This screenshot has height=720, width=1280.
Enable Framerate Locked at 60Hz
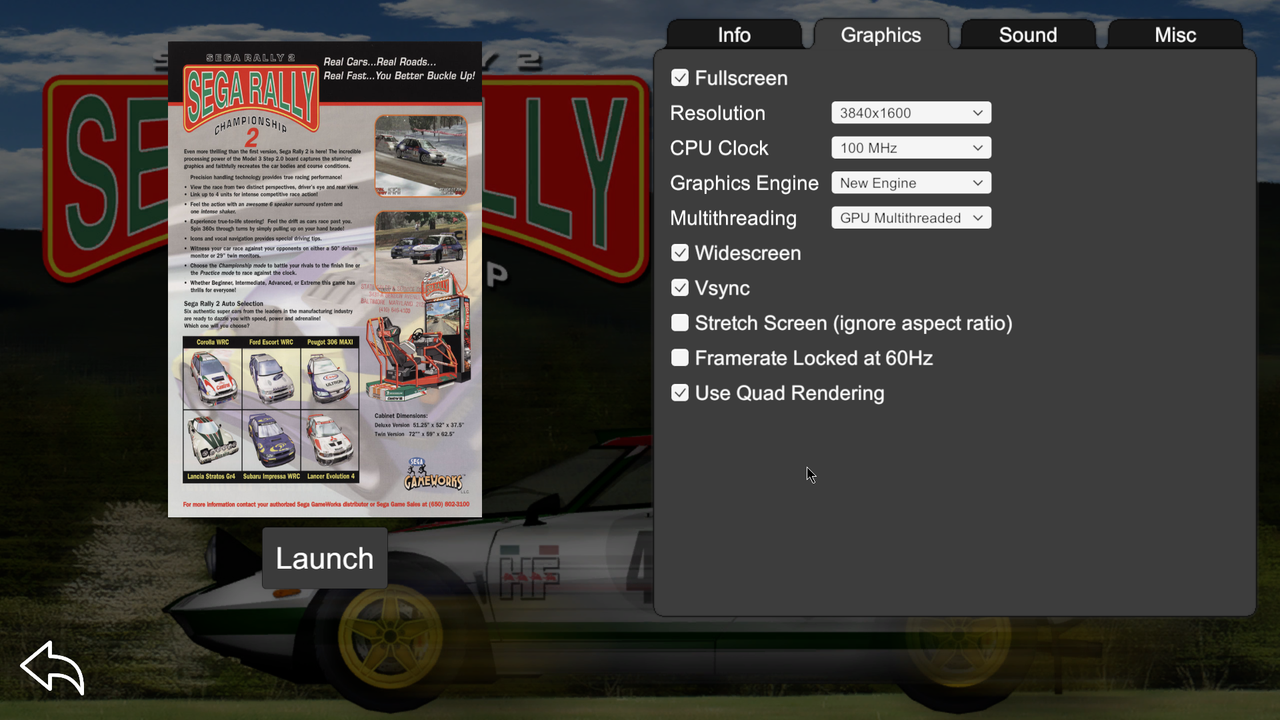[x=680, y=358]
